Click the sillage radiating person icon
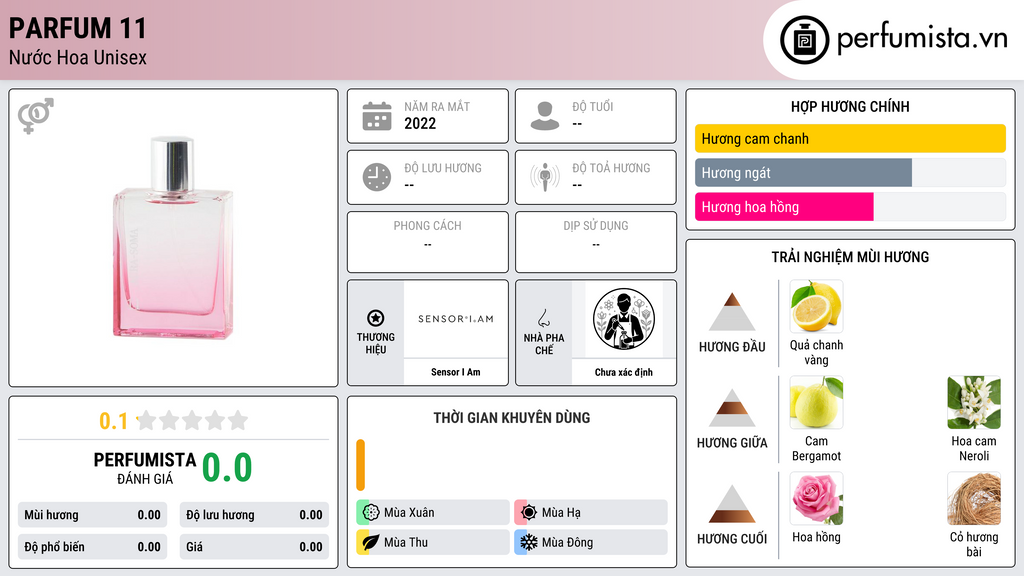The width and height of the screenshot is (1024, 576). coord(545,177)
